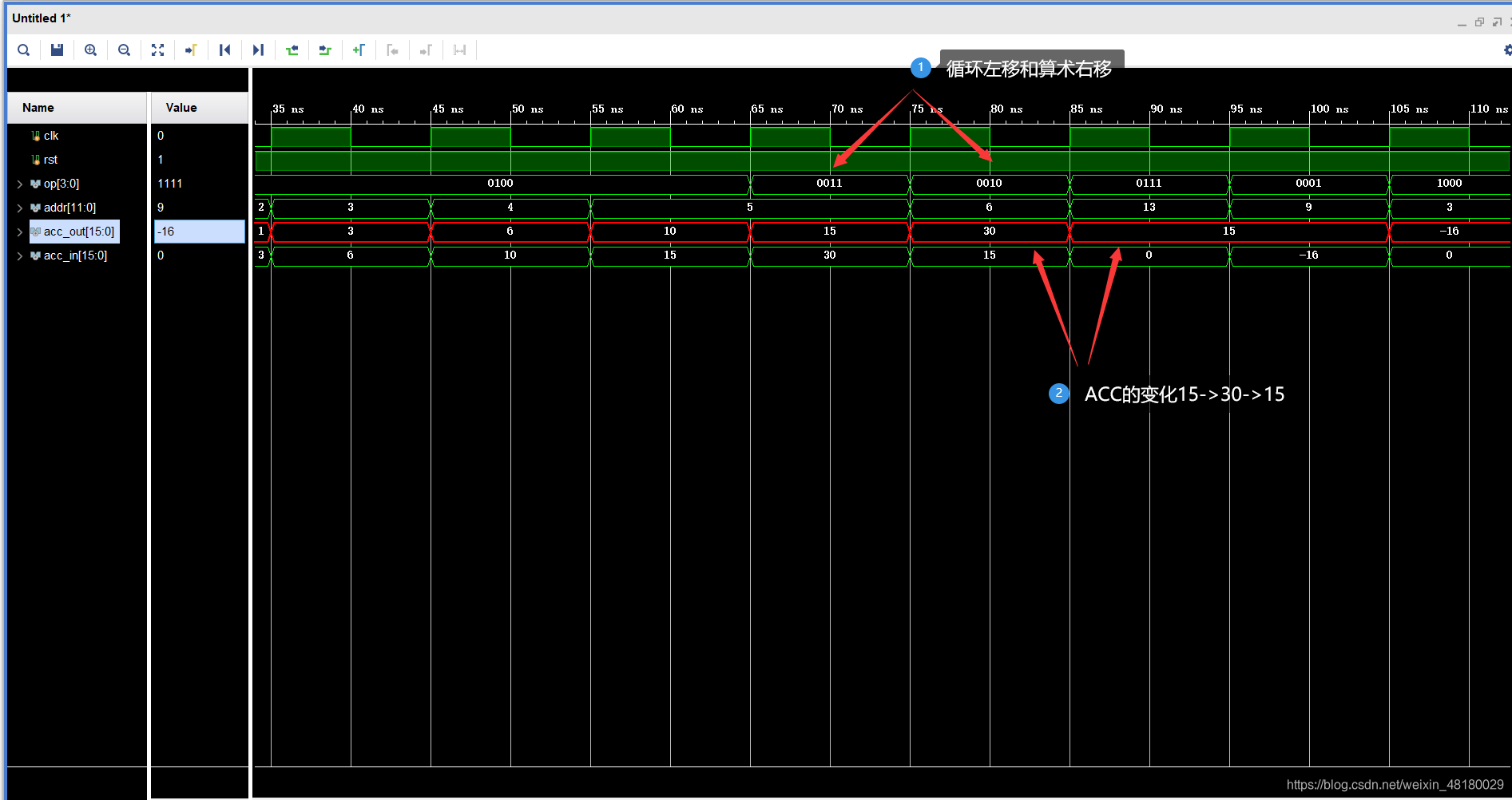Click the addr[11:0] bus icon
Image resolution: width=1512 pixels, height=800 pixels.
35,208
